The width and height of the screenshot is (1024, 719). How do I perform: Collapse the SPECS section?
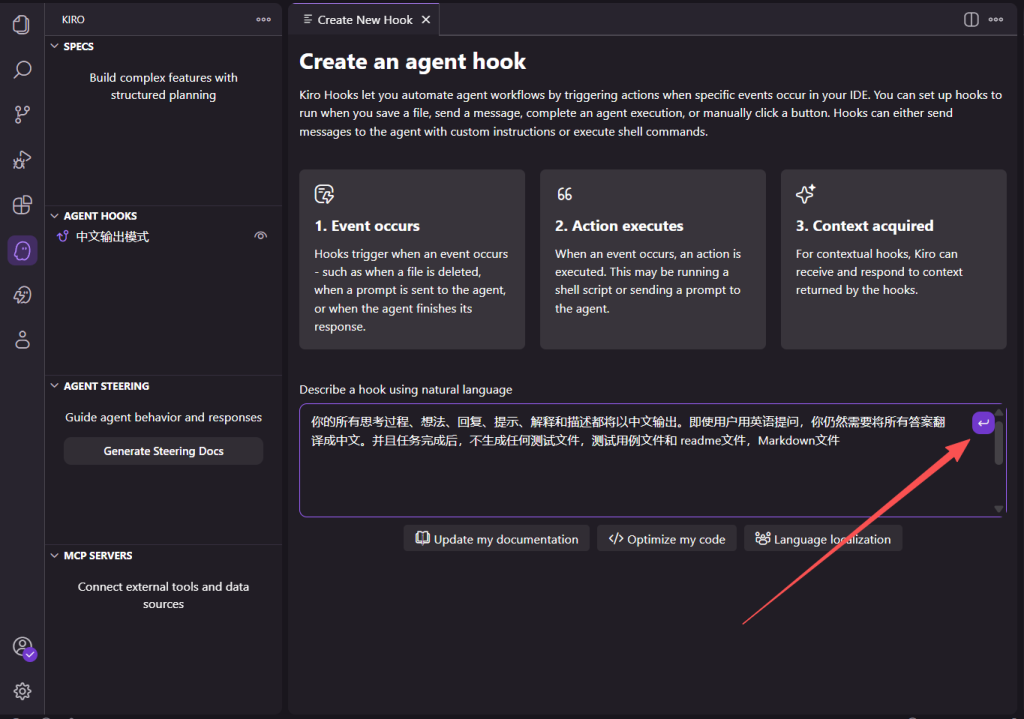(56, 46)
